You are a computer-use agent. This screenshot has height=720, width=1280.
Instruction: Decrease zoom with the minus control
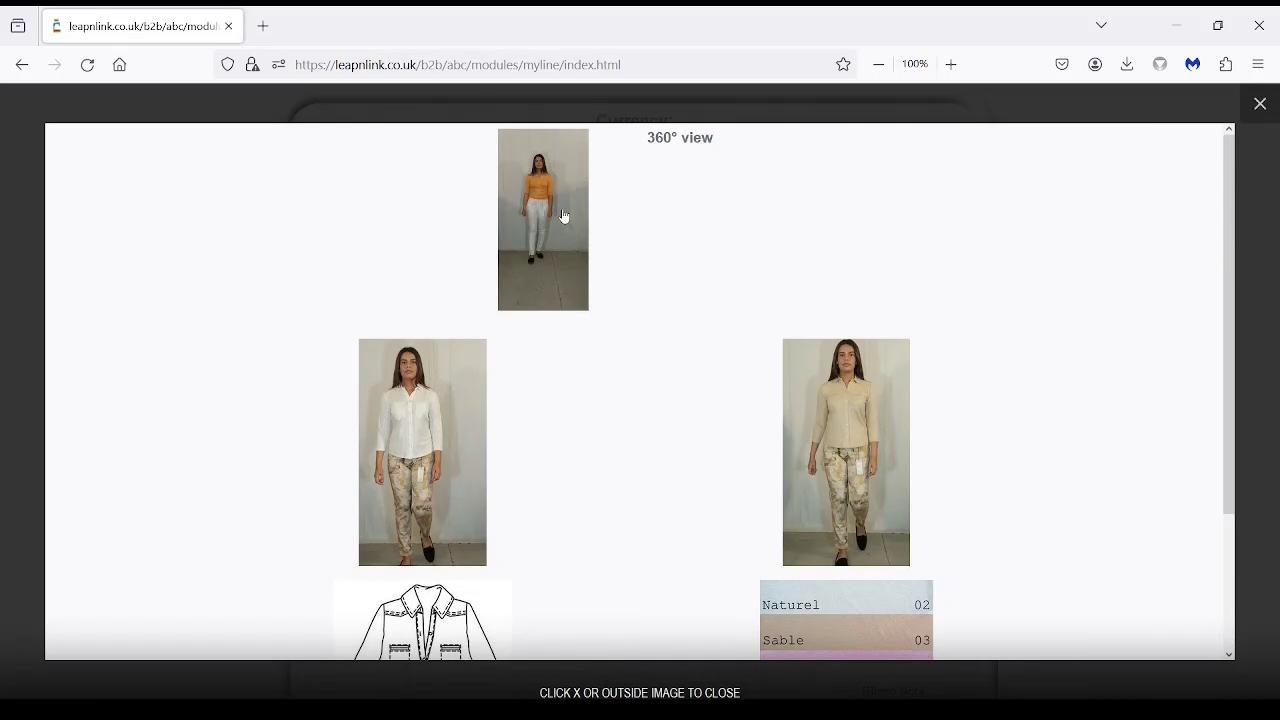pos(879,64)
